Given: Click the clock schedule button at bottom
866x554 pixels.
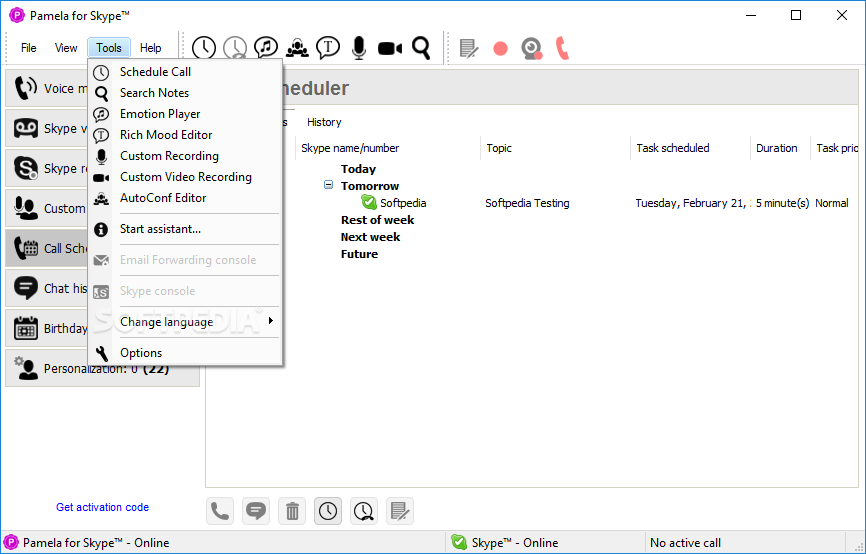Looking at the screenshot, I should tap(328, 511).
